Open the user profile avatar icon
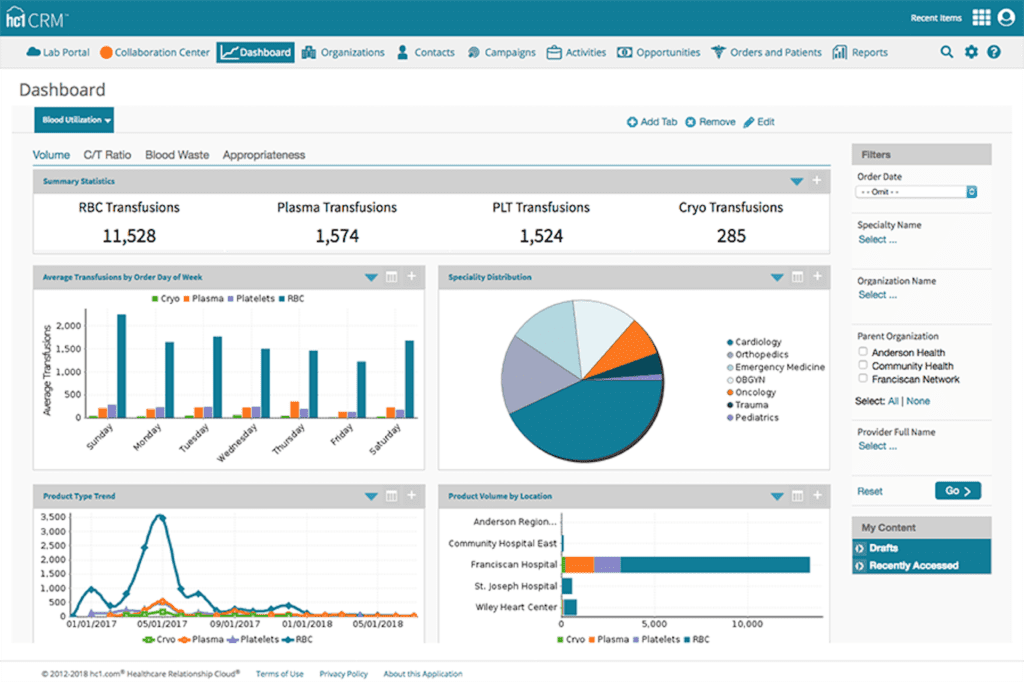1024x683 pixels. (x=1005, y=17)
